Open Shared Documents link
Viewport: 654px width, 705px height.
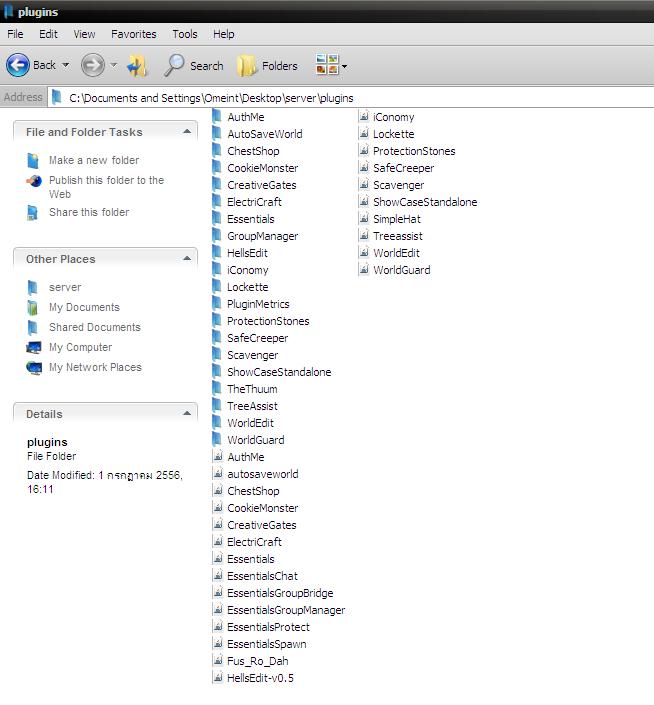point(95,327)
